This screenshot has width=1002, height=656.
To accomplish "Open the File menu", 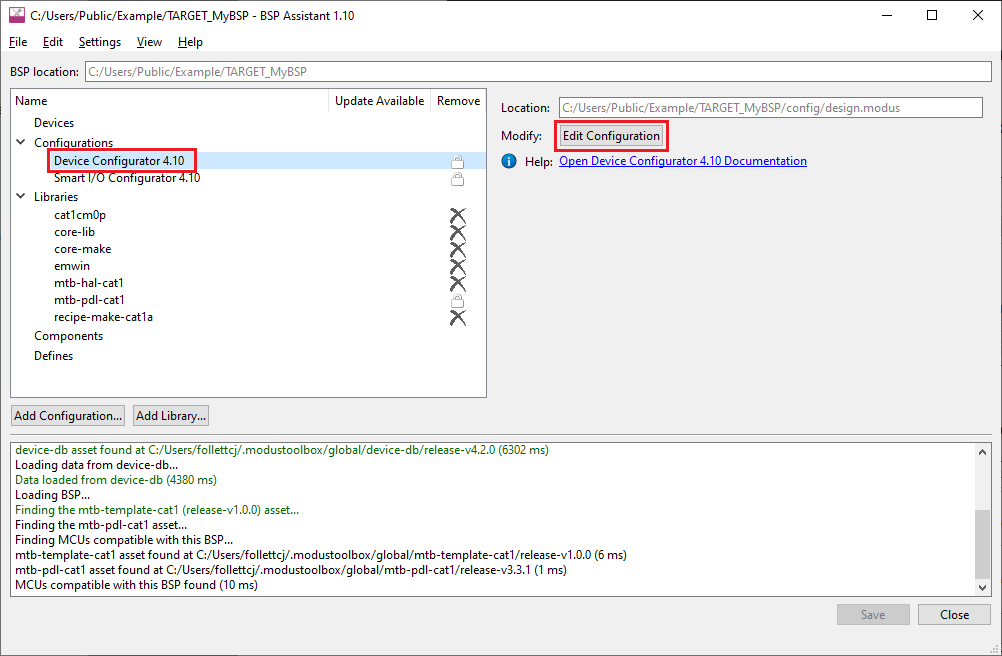I will tap(18, 42).
